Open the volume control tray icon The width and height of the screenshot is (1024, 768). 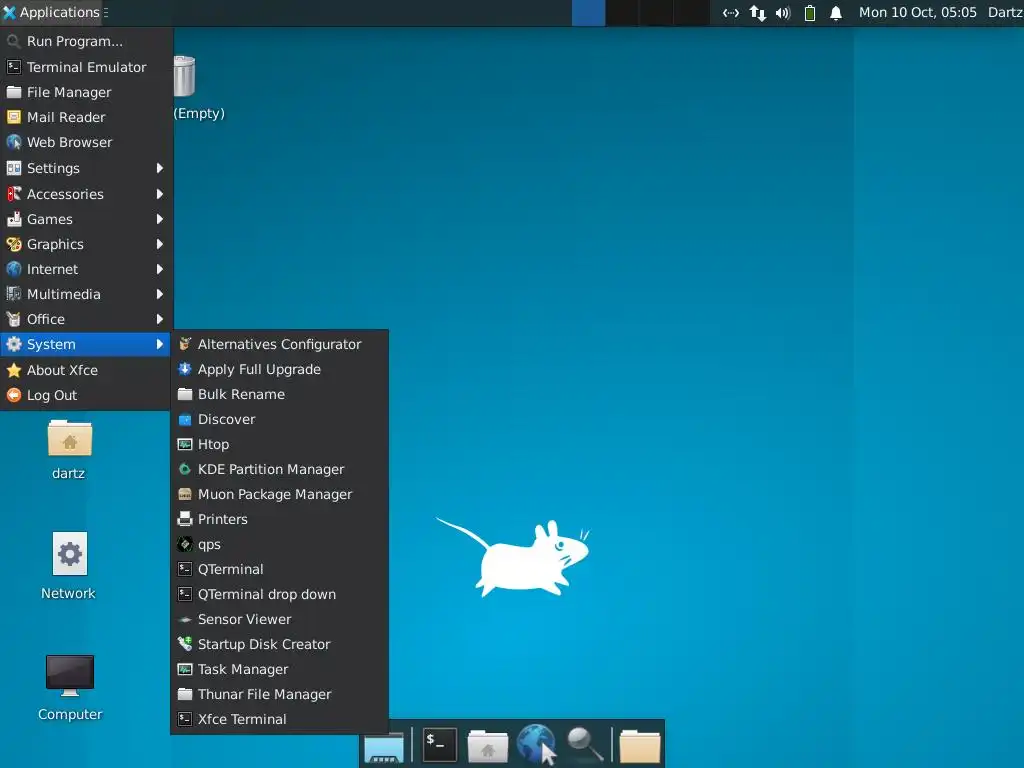(x=783, y=12)
